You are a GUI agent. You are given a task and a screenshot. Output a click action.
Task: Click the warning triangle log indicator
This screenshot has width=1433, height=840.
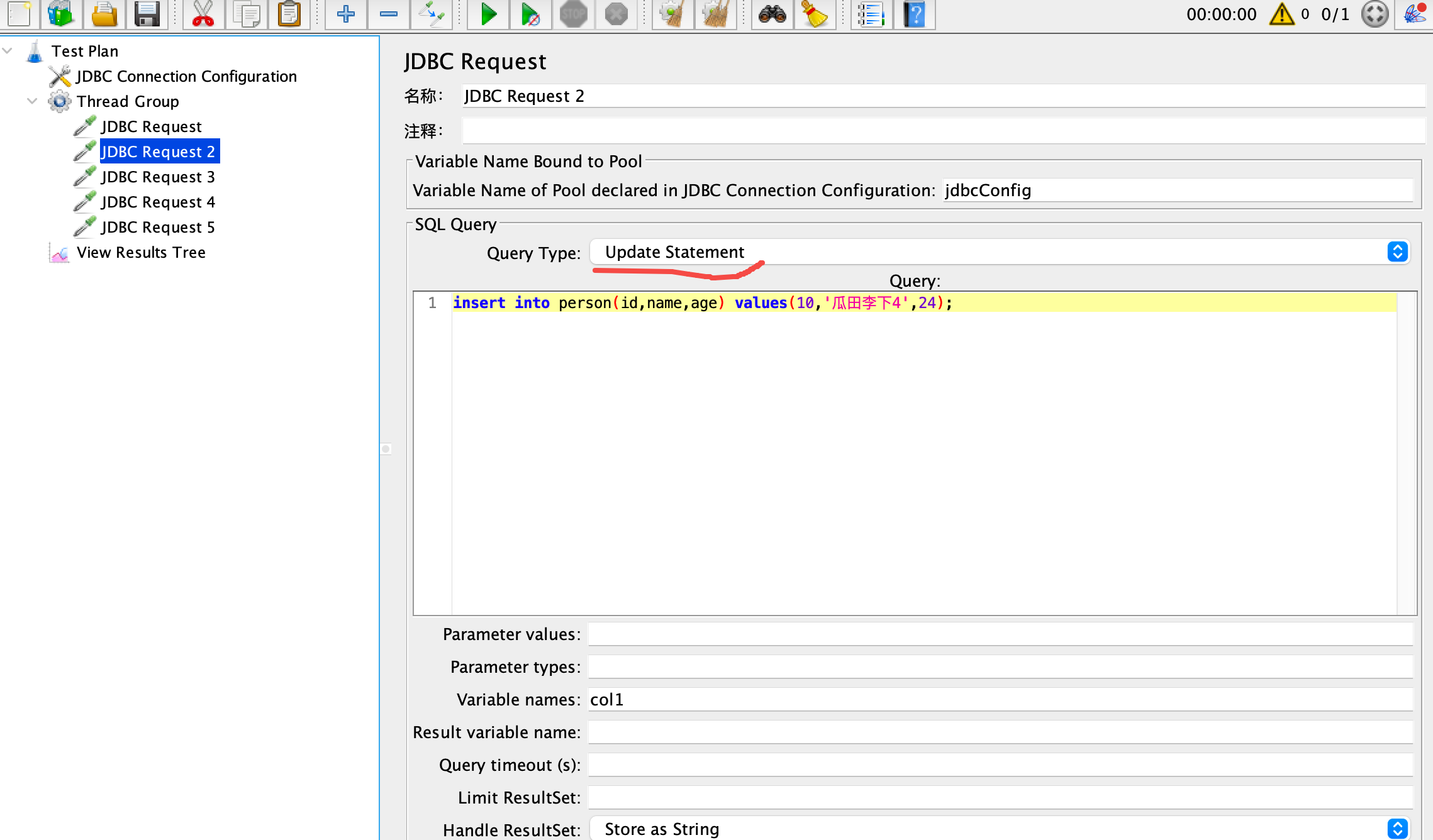tap(1281, 14)
